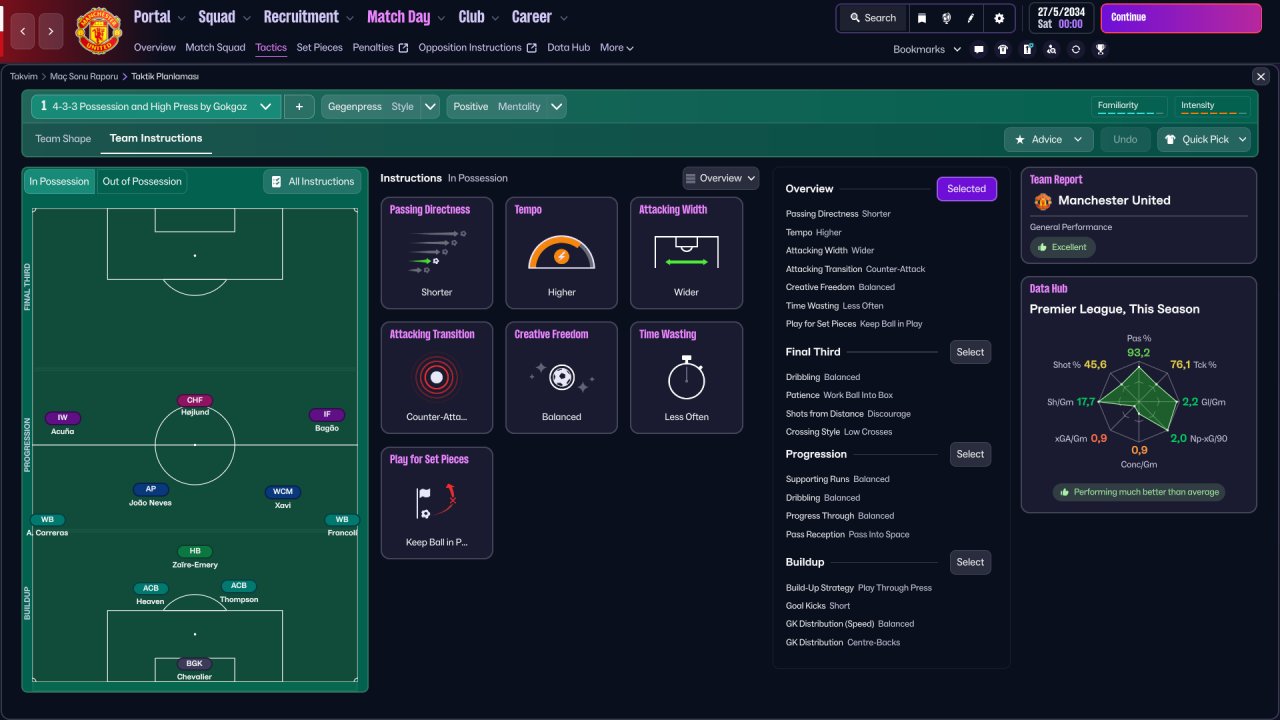Viewport: 1280px width, 720px height.
Task: Expand the Advice dropdown
Action: 1048,139
